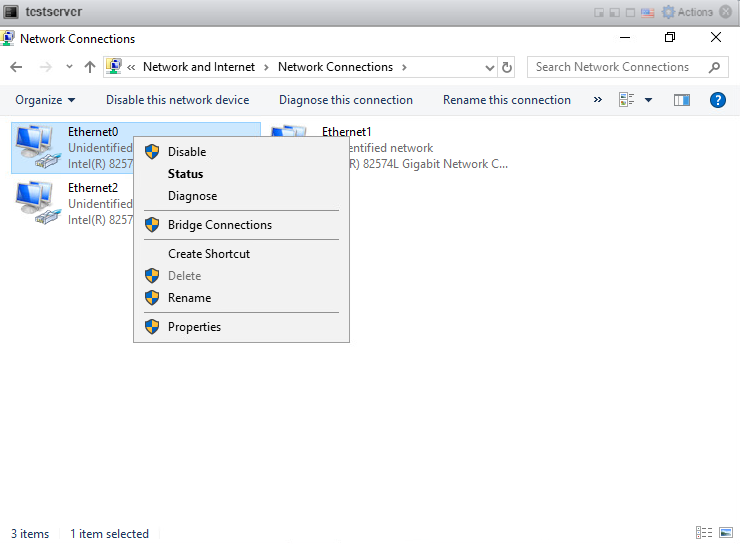
Task: Refresh the Network Connections address bar
Action: (x=507, y=67)
